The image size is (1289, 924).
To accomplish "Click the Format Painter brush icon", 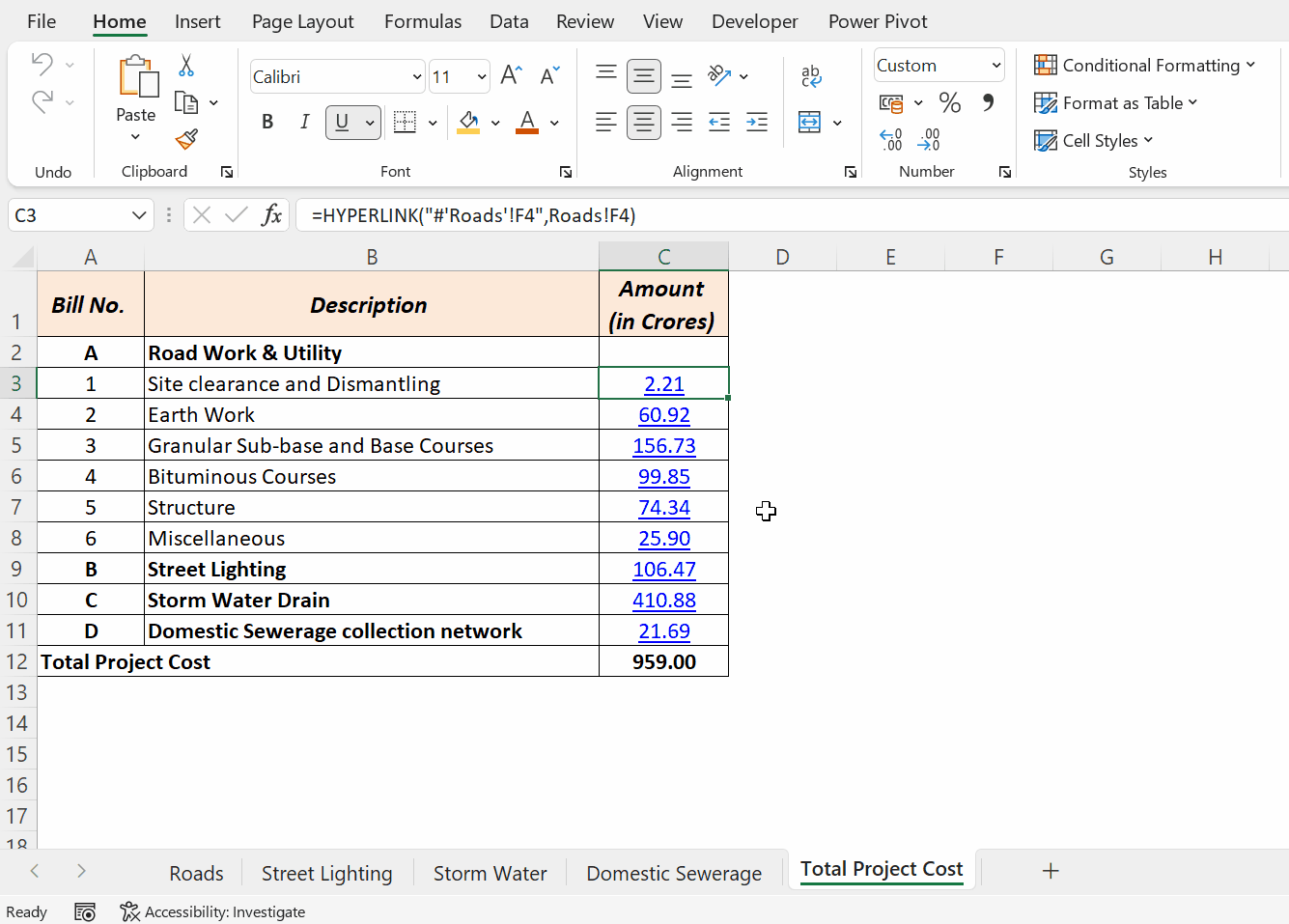I will coord(186,139).
